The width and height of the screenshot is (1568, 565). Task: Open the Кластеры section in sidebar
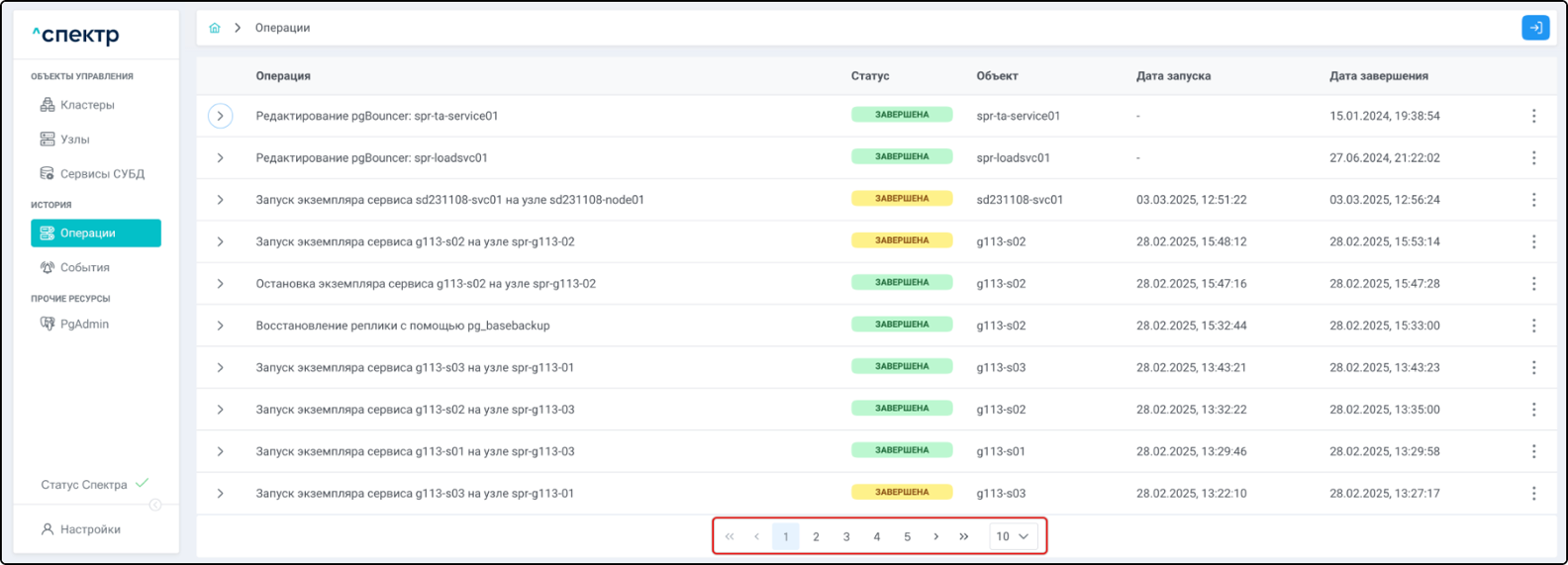tap(87, 105)
